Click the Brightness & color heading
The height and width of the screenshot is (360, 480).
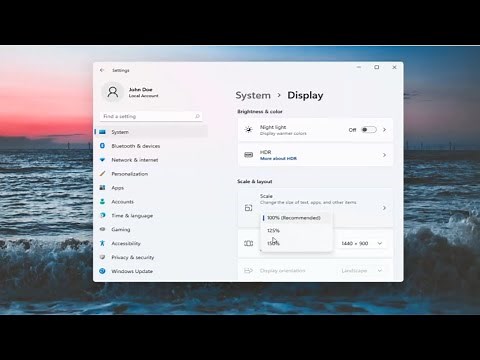point(260,112)
